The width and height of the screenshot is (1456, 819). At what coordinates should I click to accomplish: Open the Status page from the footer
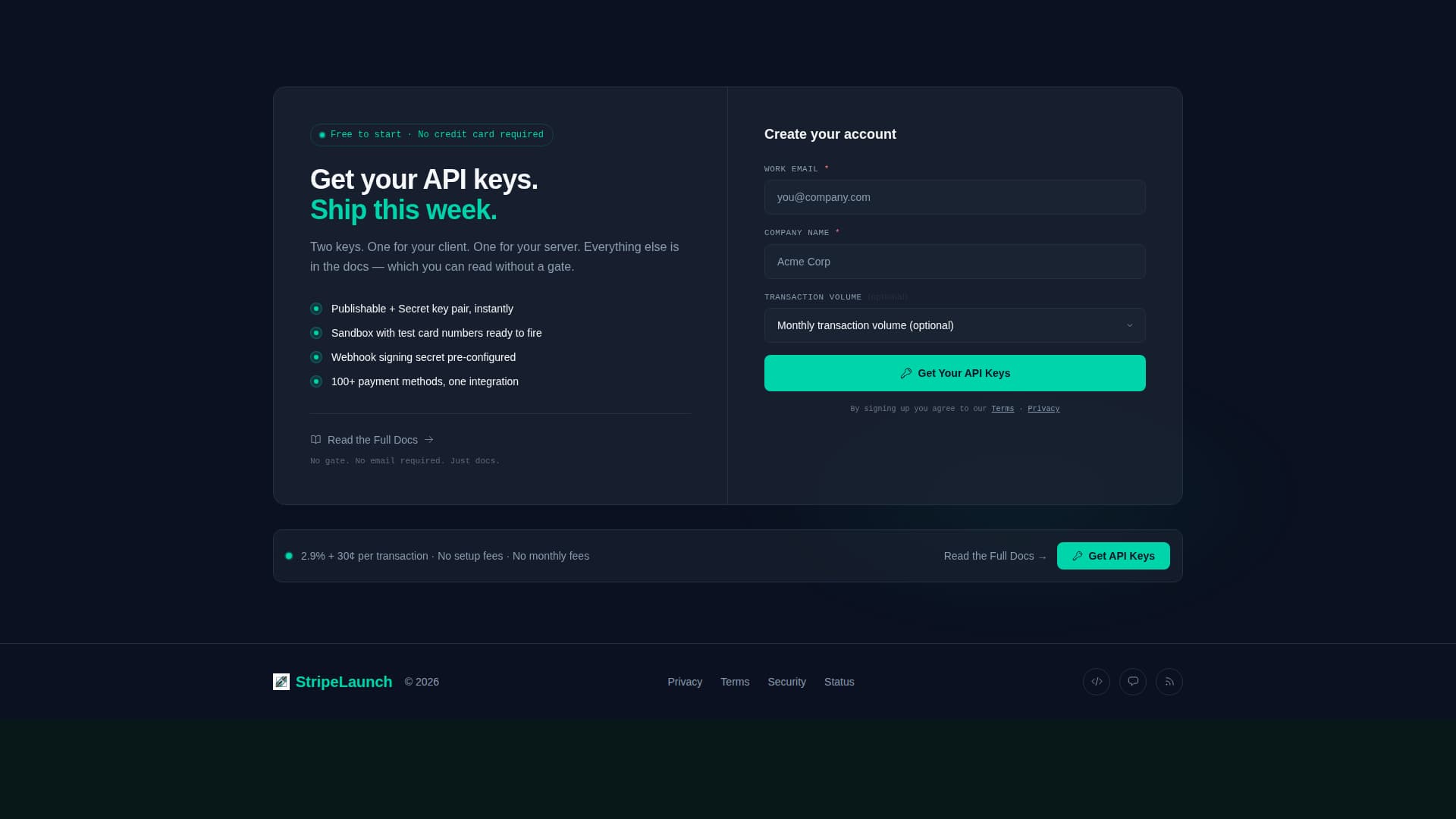coord(839,681)
